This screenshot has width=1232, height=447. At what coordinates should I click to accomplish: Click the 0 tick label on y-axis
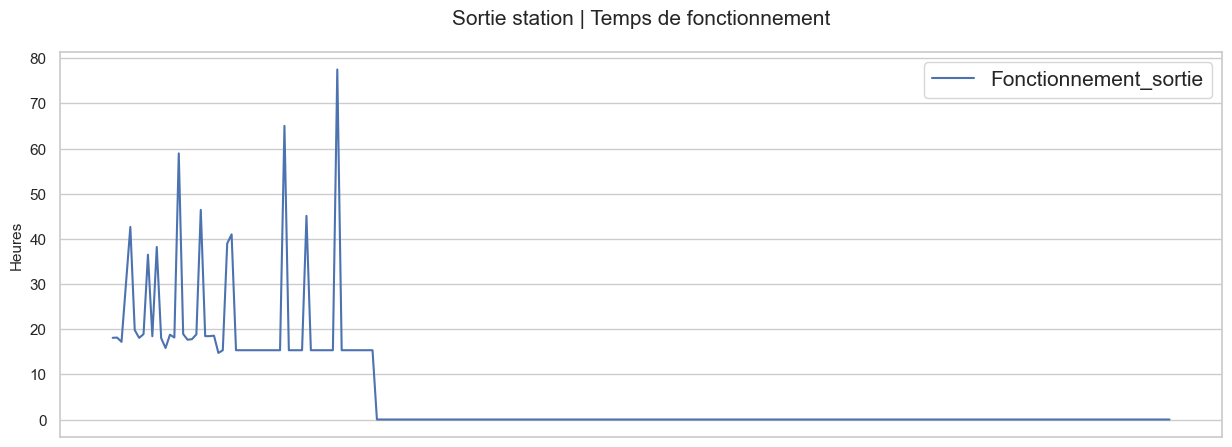tap(45, 420)
